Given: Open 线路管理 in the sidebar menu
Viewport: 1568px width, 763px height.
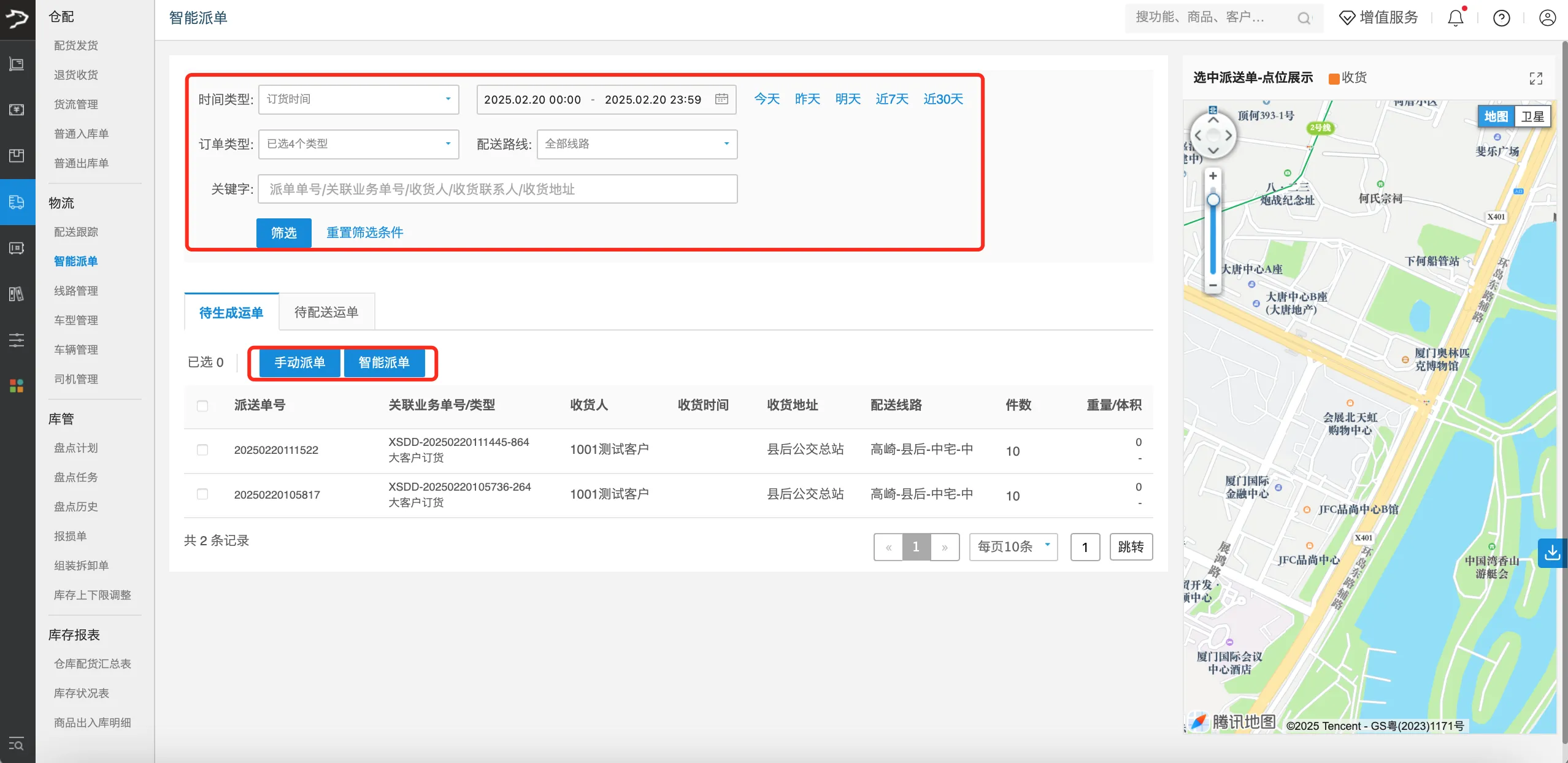Looking at the screenshot, I should tap(76, 291).
